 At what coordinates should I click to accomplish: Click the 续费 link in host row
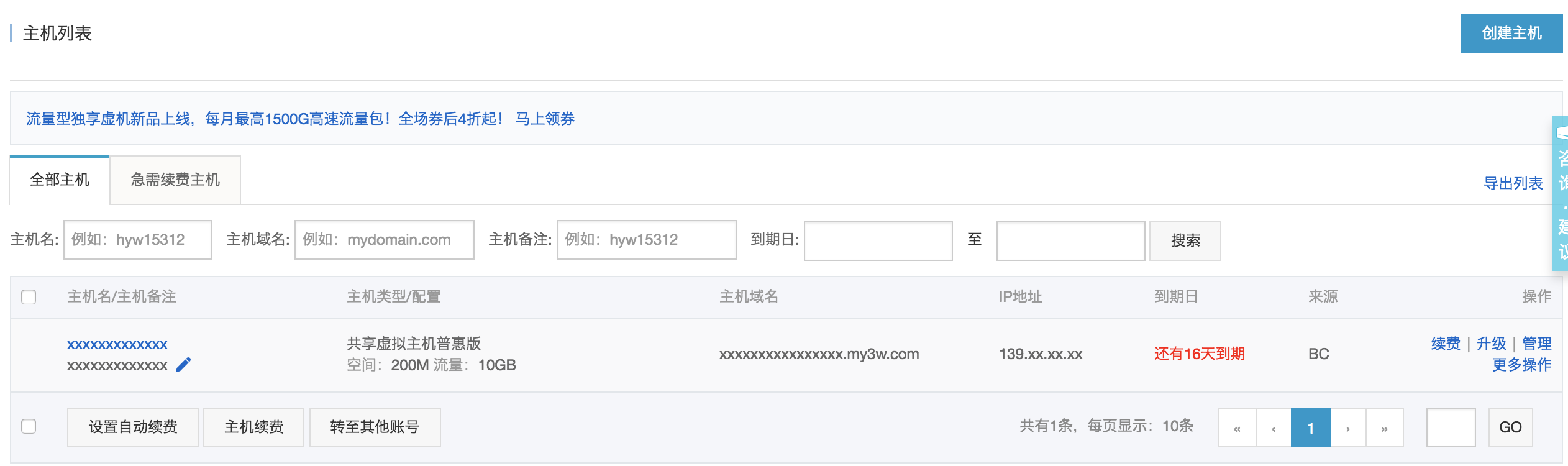[x=1446, y=344]
